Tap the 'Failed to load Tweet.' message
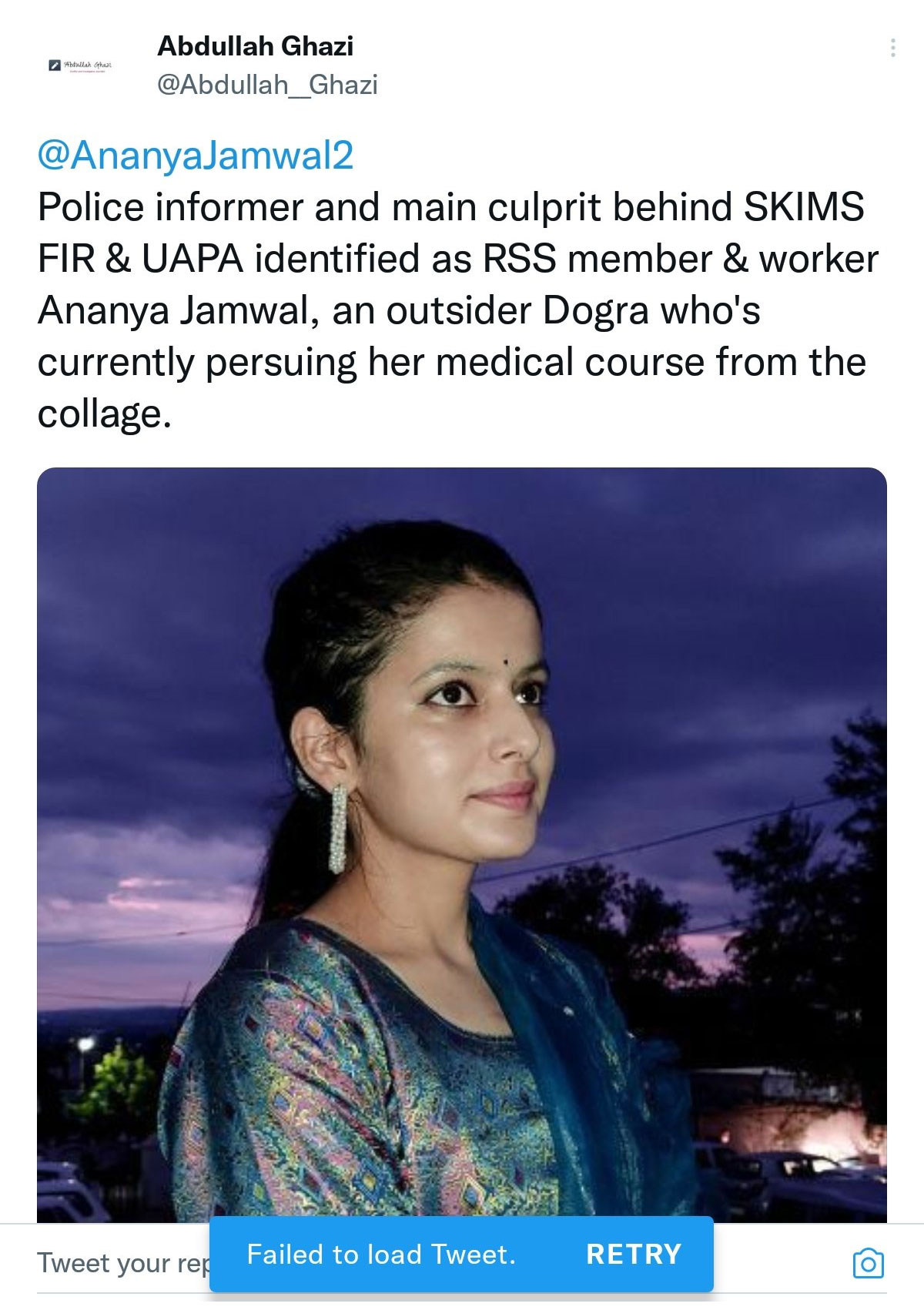 381,1254
